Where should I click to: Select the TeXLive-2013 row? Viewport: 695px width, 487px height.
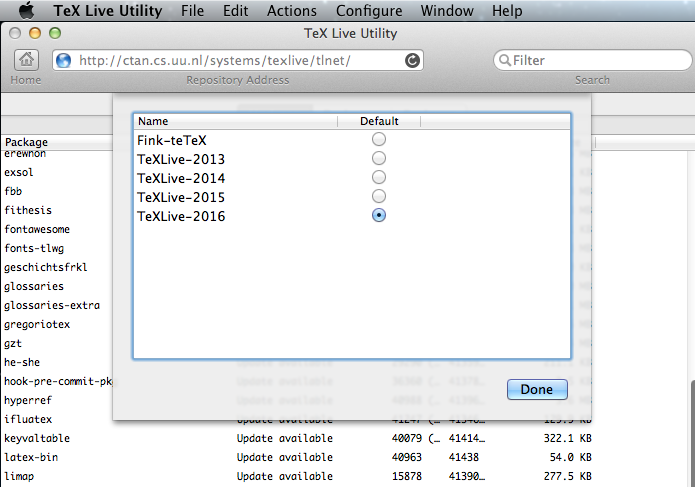pyautogui.click(x=352, y=159)
